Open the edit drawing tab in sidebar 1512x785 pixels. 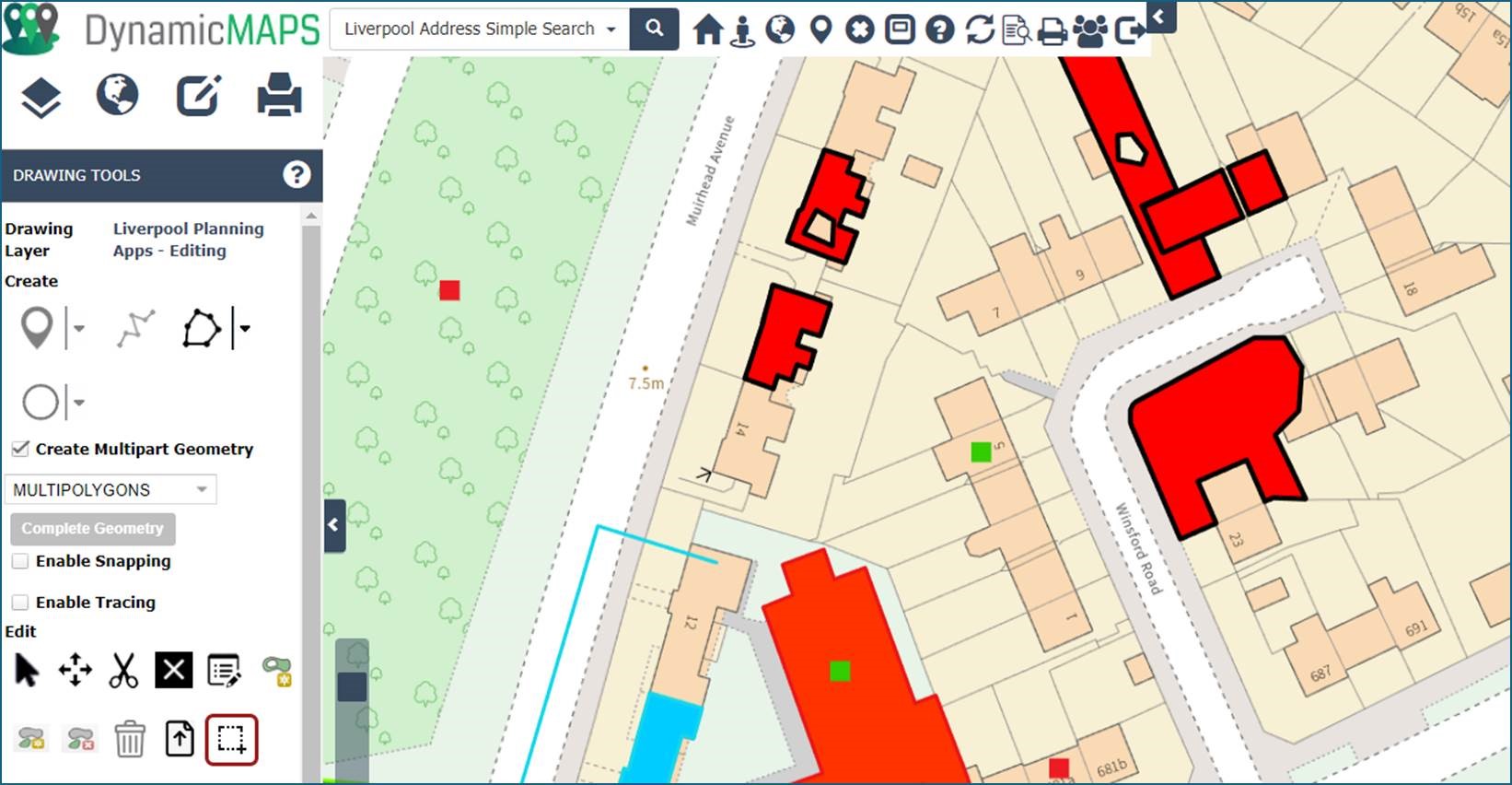199,95
